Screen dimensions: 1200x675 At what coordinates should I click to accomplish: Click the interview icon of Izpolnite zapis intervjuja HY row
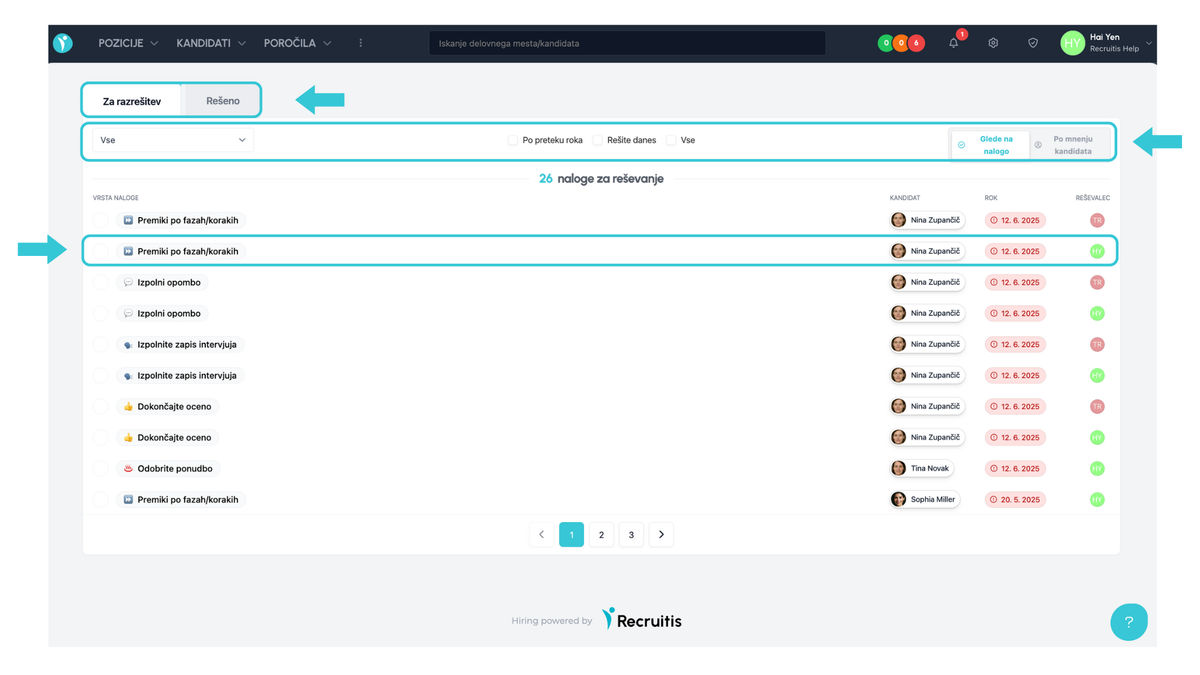(x=128, y=375)
